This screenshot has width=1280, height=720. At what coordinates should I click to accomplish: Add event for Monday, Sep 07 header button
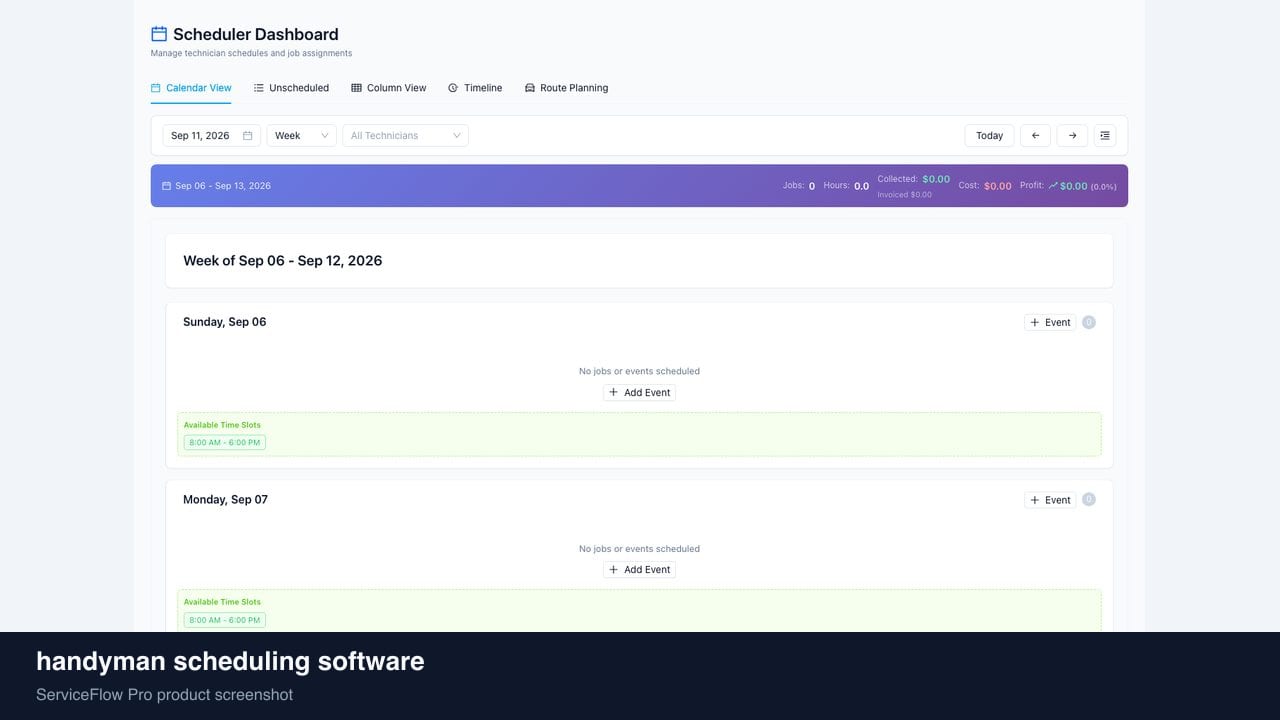1050,499
